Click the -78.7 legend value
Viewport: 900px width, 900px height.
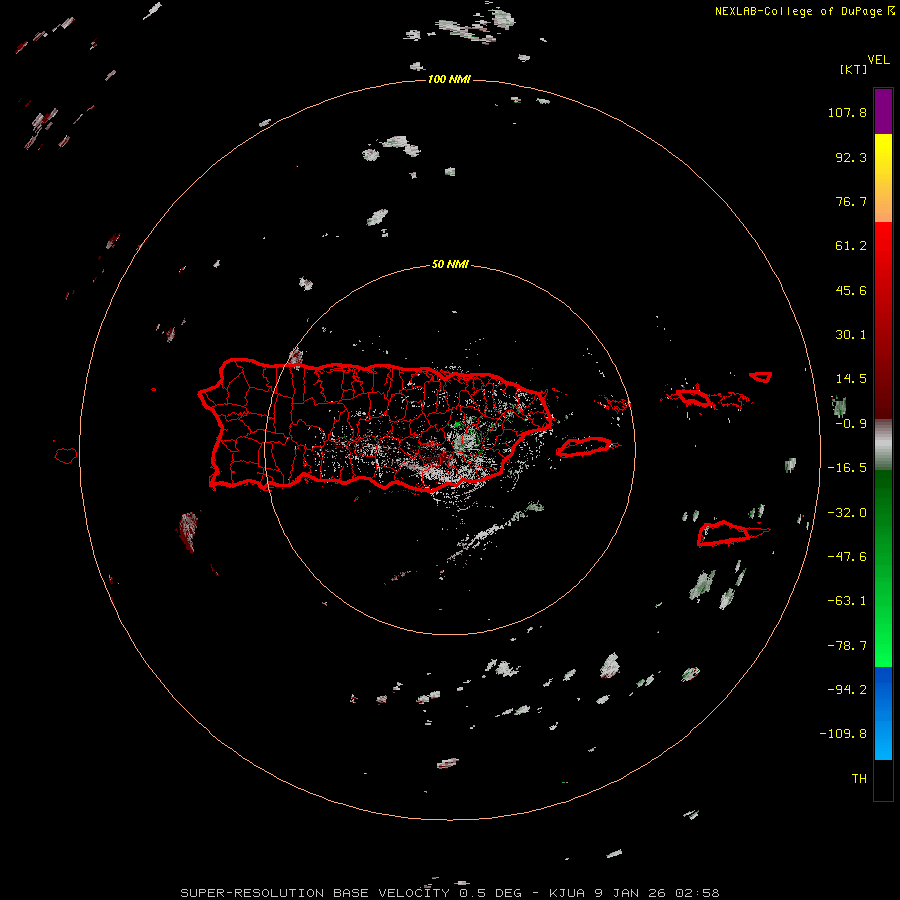pyautogui.click(x=847, y=646)
